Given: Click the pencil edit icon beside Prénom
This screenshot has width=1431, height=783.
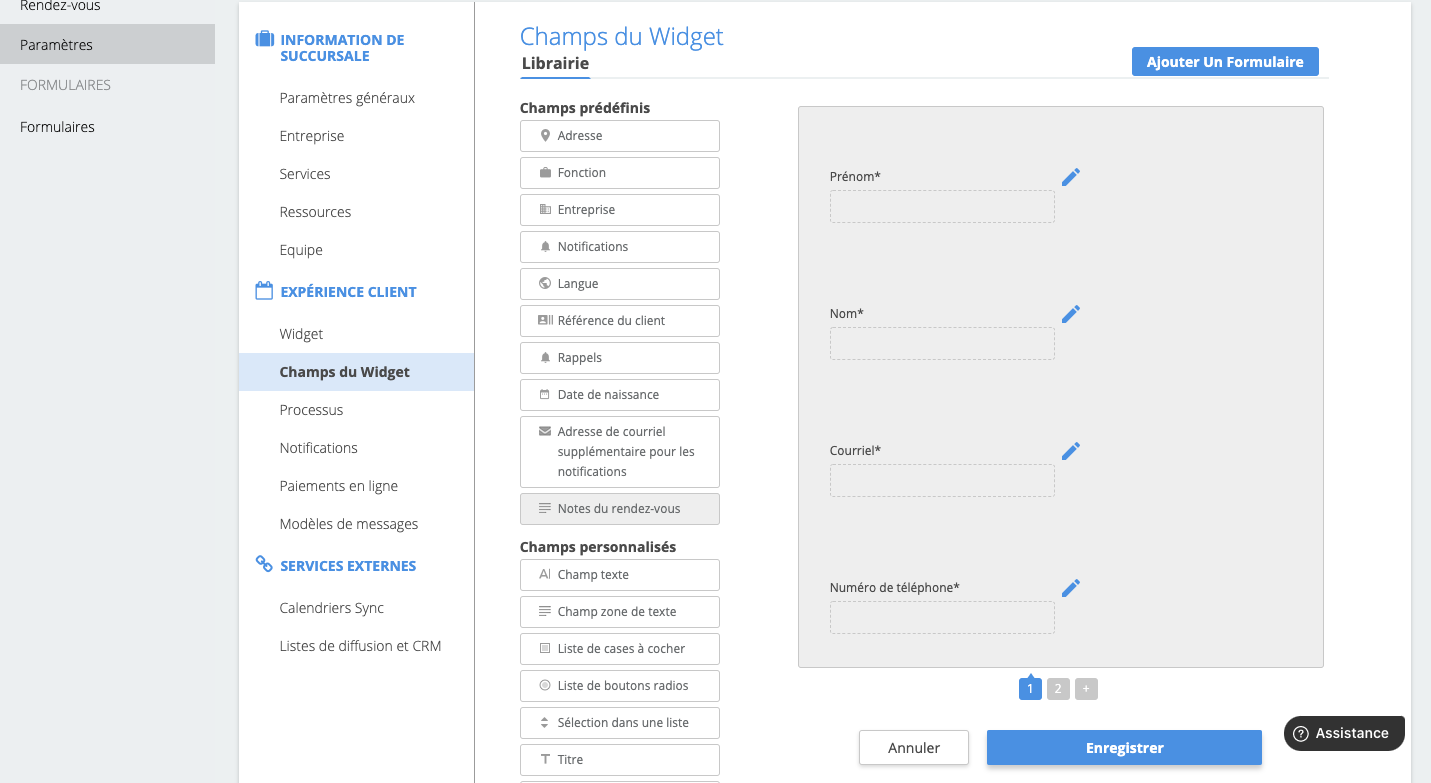Looking at the screenshot, I should (1071, 177).
